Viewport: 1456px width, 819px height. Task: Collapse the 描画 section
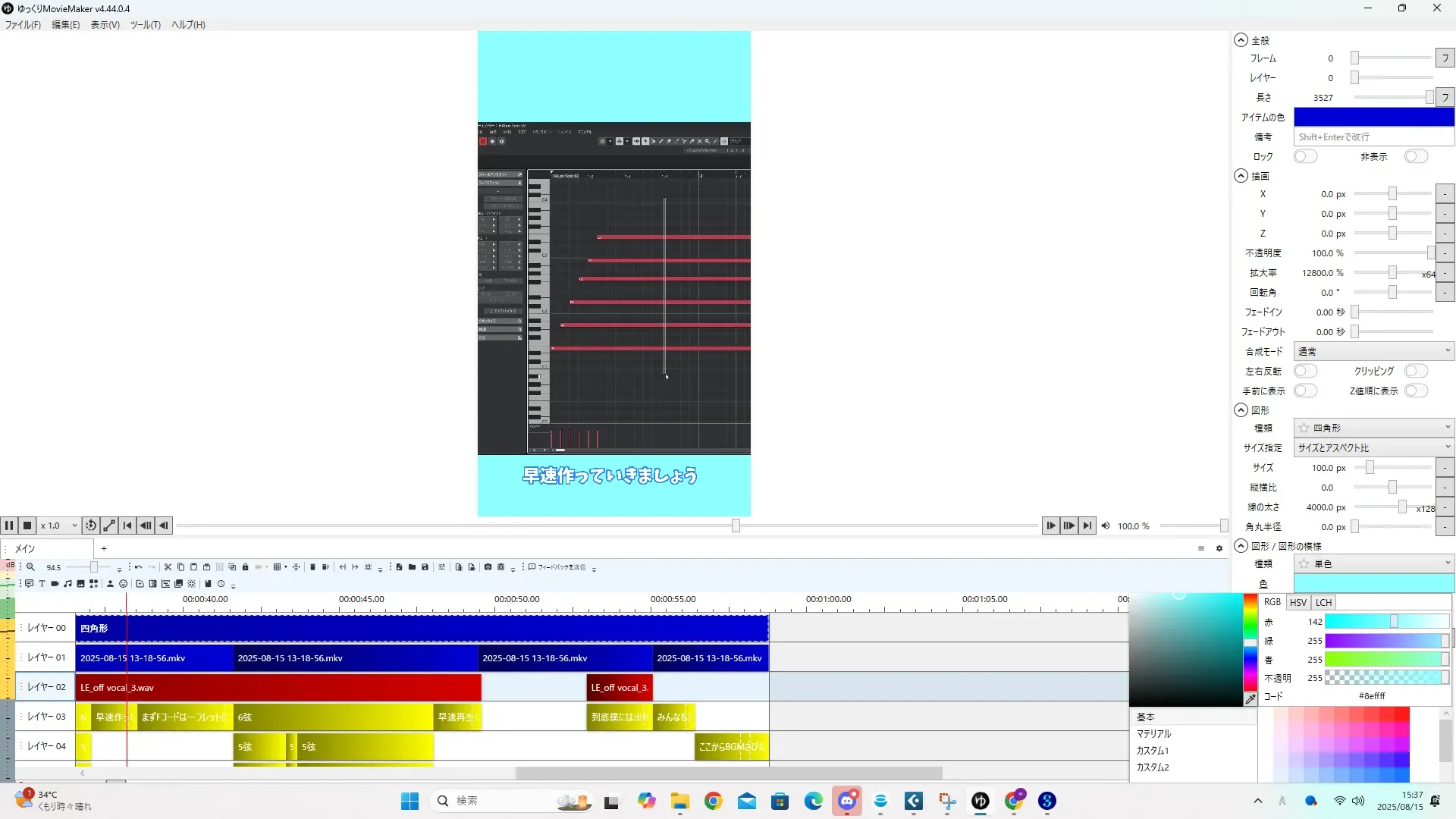point(1241,176)
